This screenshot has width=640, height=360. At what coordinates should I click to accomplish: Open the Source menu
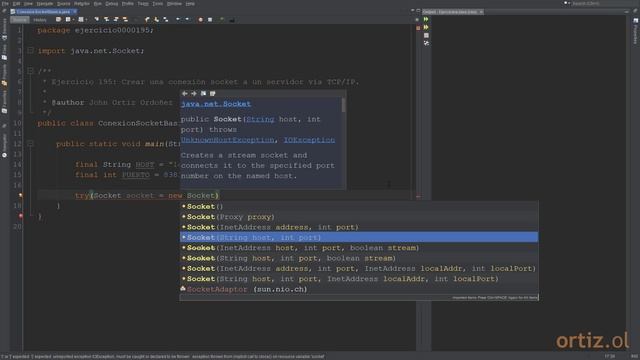(64, 4)
